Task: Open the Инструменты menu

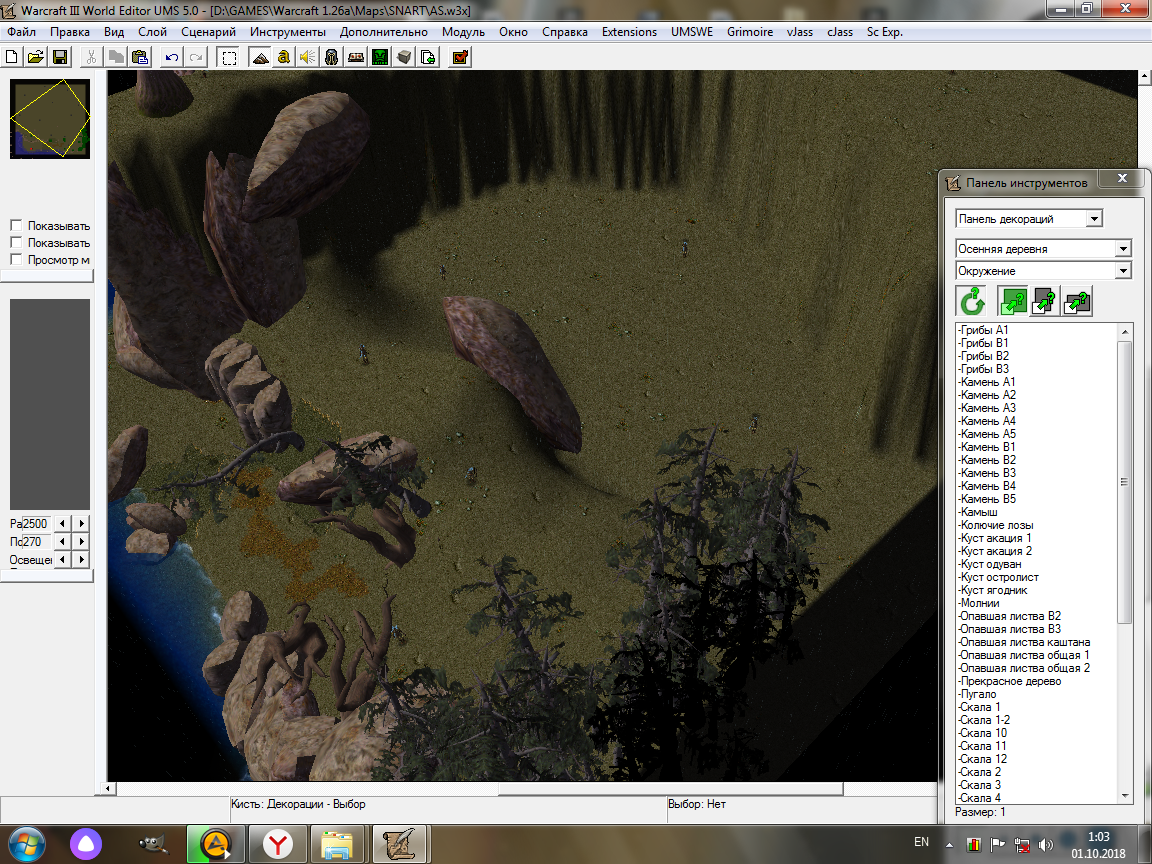Action: pos(287,32)
